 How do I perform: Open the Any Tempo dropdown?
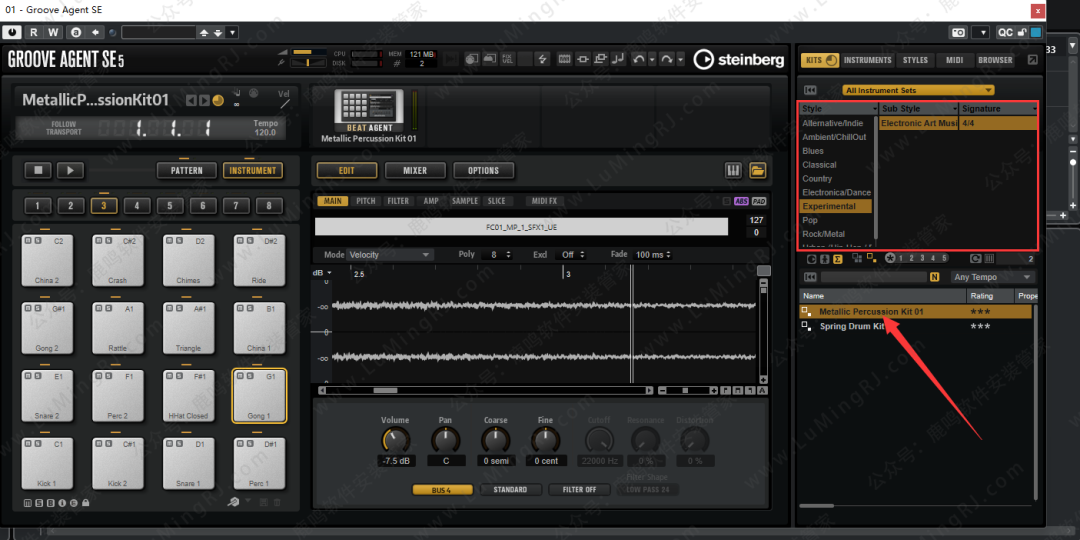pyautogui.click(x=993, y=277)
